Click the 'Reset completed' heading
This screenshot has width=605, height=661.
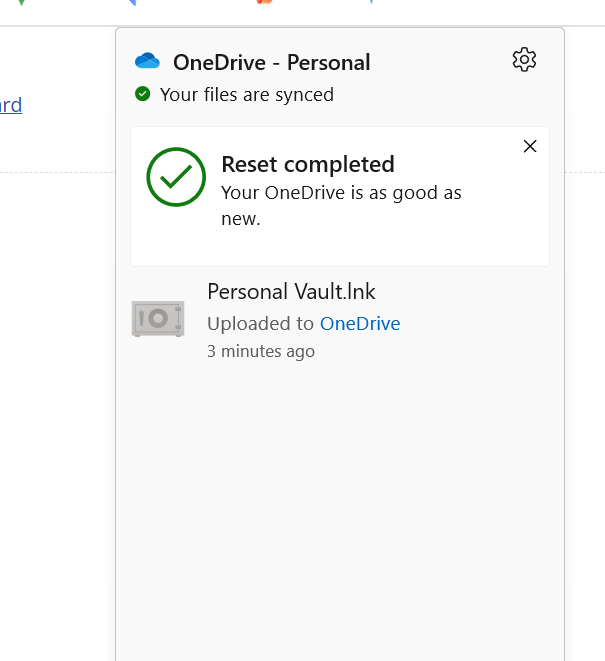tap(308, 164)
